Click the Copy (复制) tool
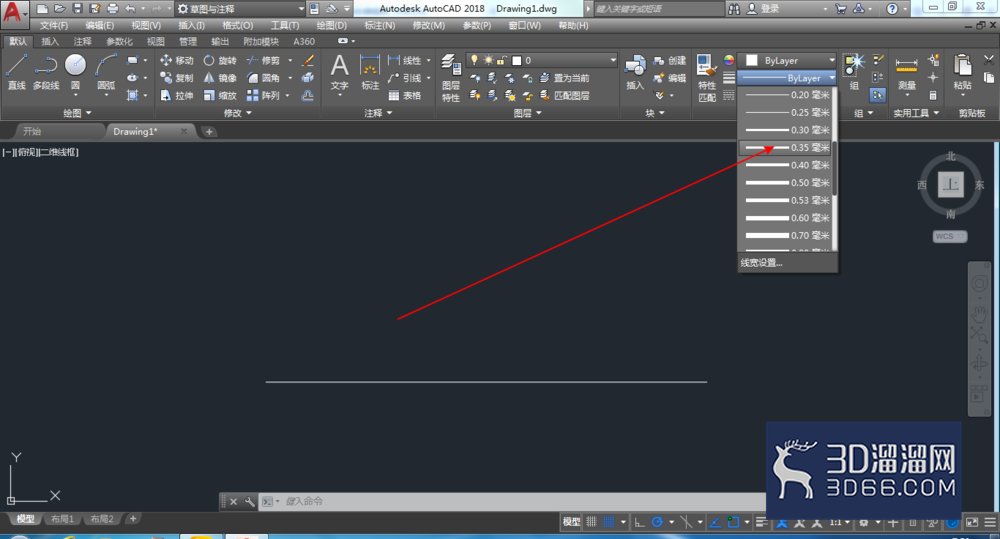 [x=177, y=78]
